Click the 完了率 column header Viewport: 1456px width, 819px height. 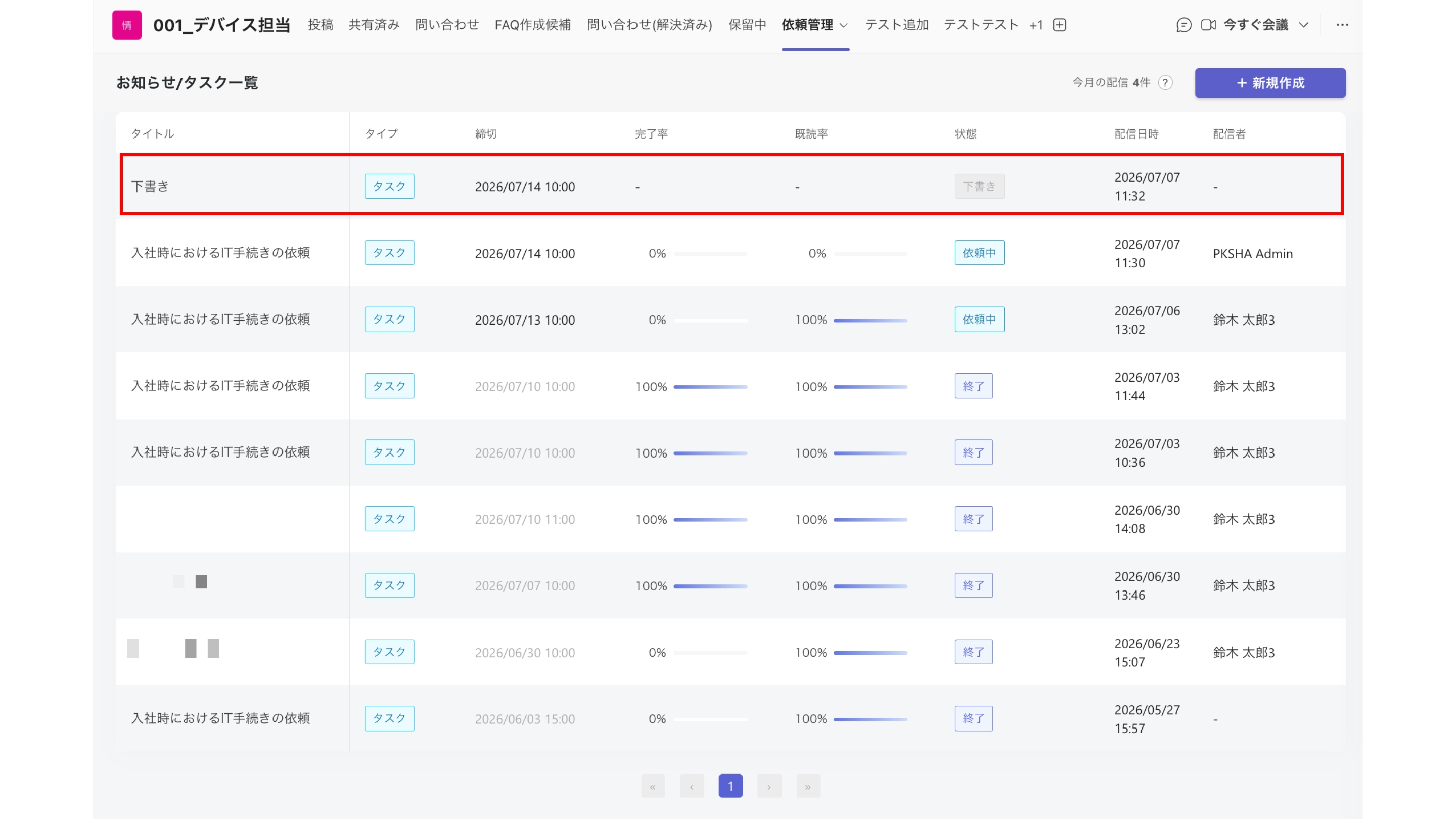click(x=652, y=134)
